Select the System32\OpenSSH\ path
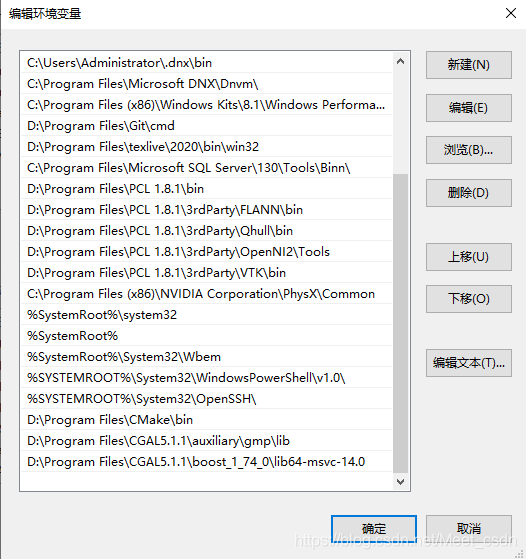 point(206,399)
